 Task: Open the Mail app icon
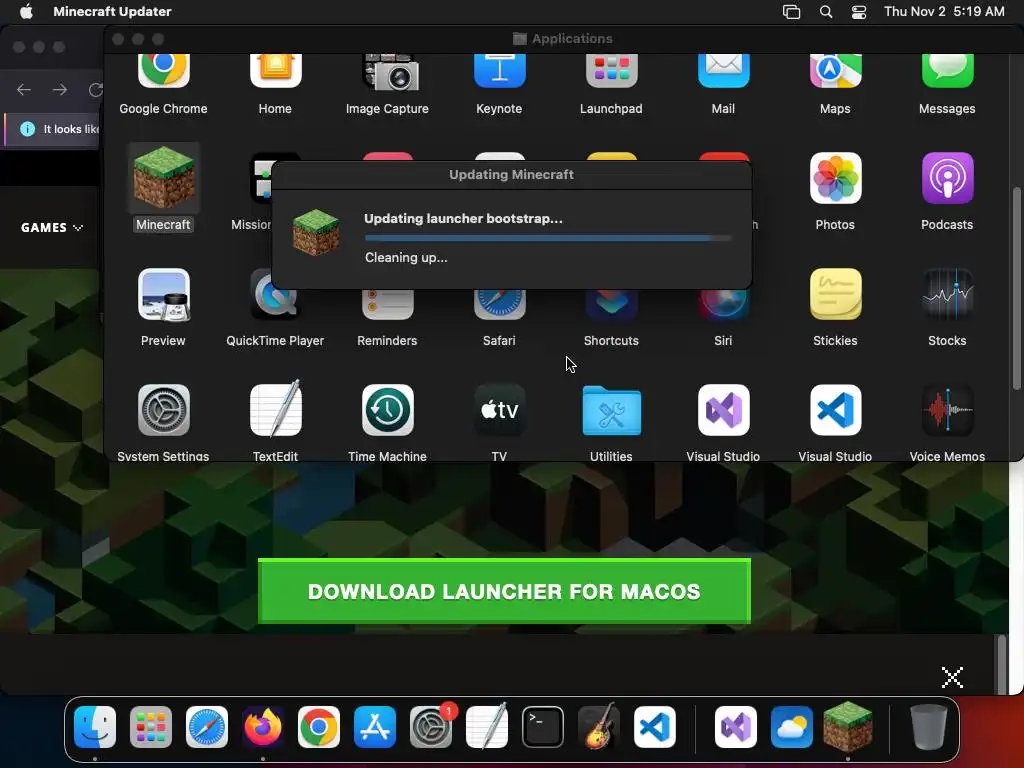pyautogui.click(x=724, y=71)
